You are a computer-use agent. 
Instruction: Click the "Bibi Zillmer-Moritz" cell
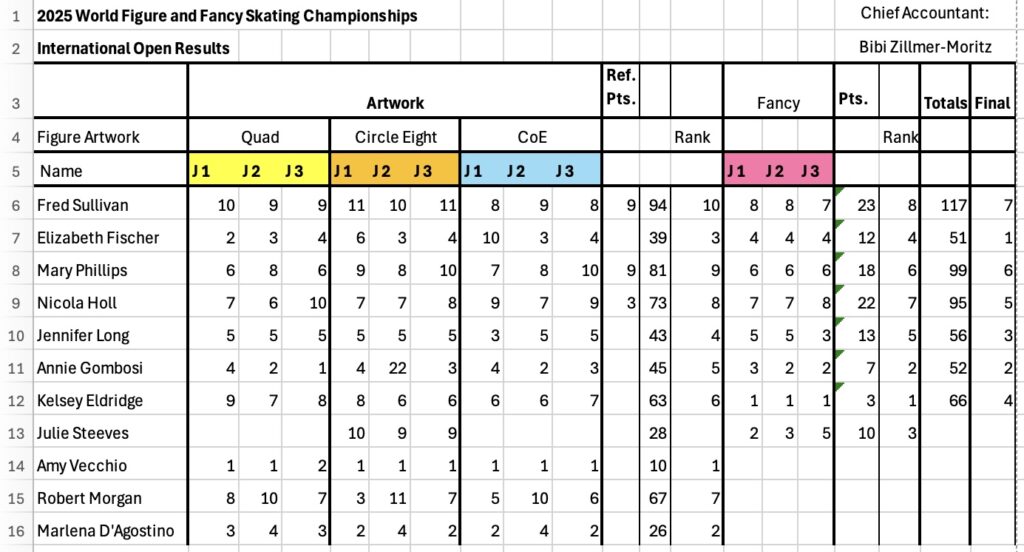coord(924,47)
